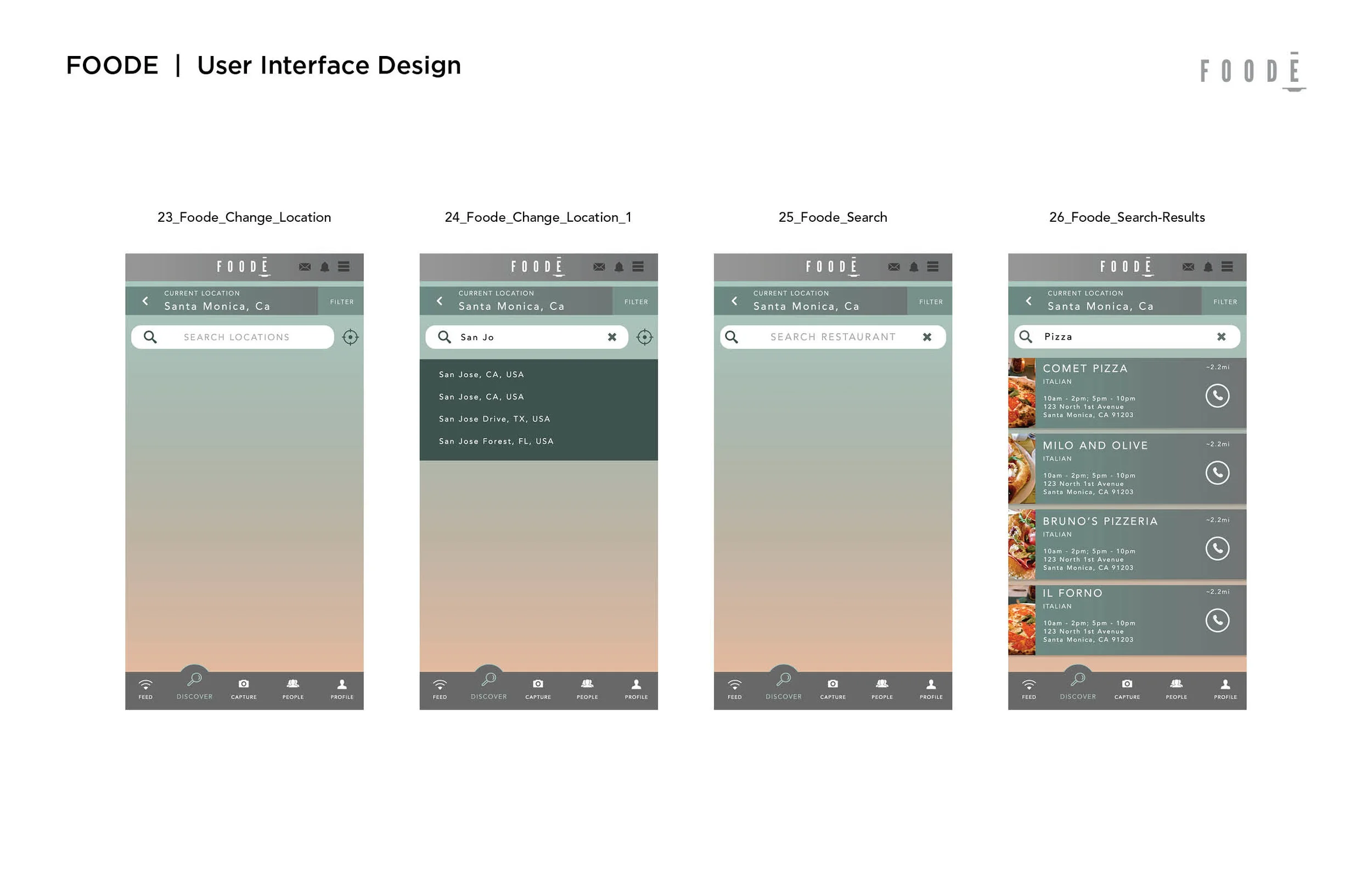Open Milo and Olive food thumbnail
1372x888 pixels.
click(x=1021, y=469)
